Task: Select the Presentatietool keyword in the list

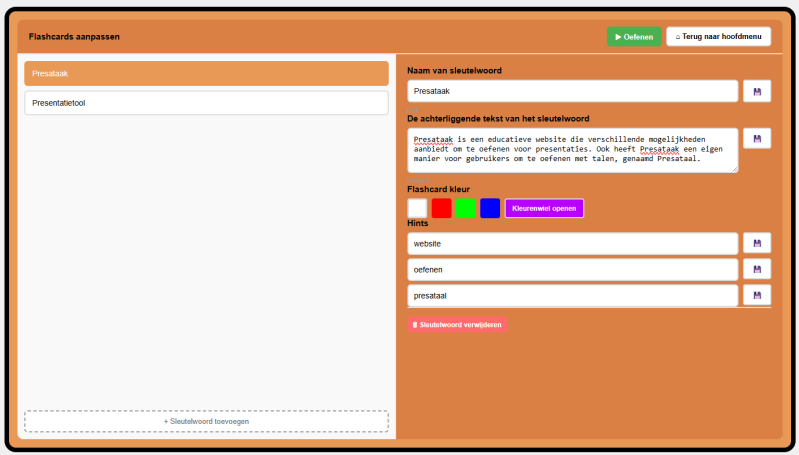Action: coord(206,103)
